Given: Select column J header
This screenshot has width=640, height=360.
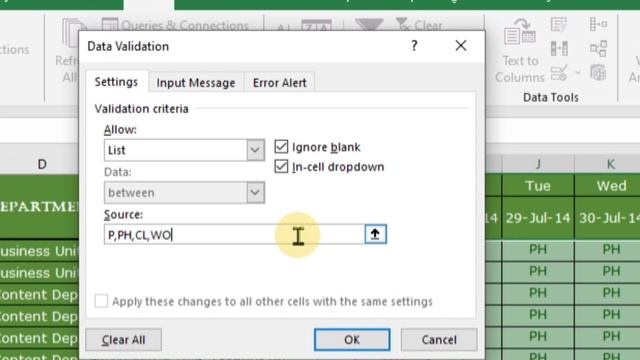Looking at the screenshot, I should 538,164.
